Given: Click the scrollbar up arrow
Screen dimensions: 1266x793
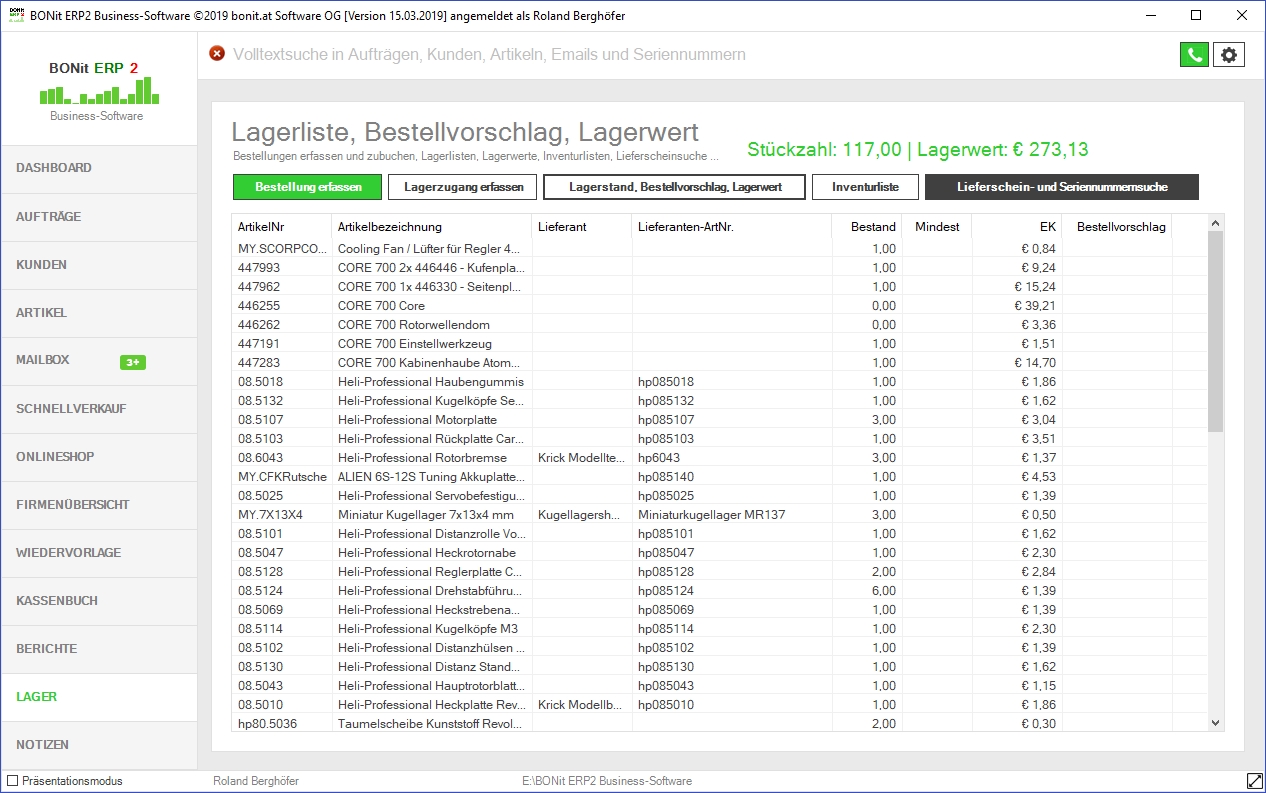Looking at the screenshot, I should pyautogui.click(x=1215, y=224).
